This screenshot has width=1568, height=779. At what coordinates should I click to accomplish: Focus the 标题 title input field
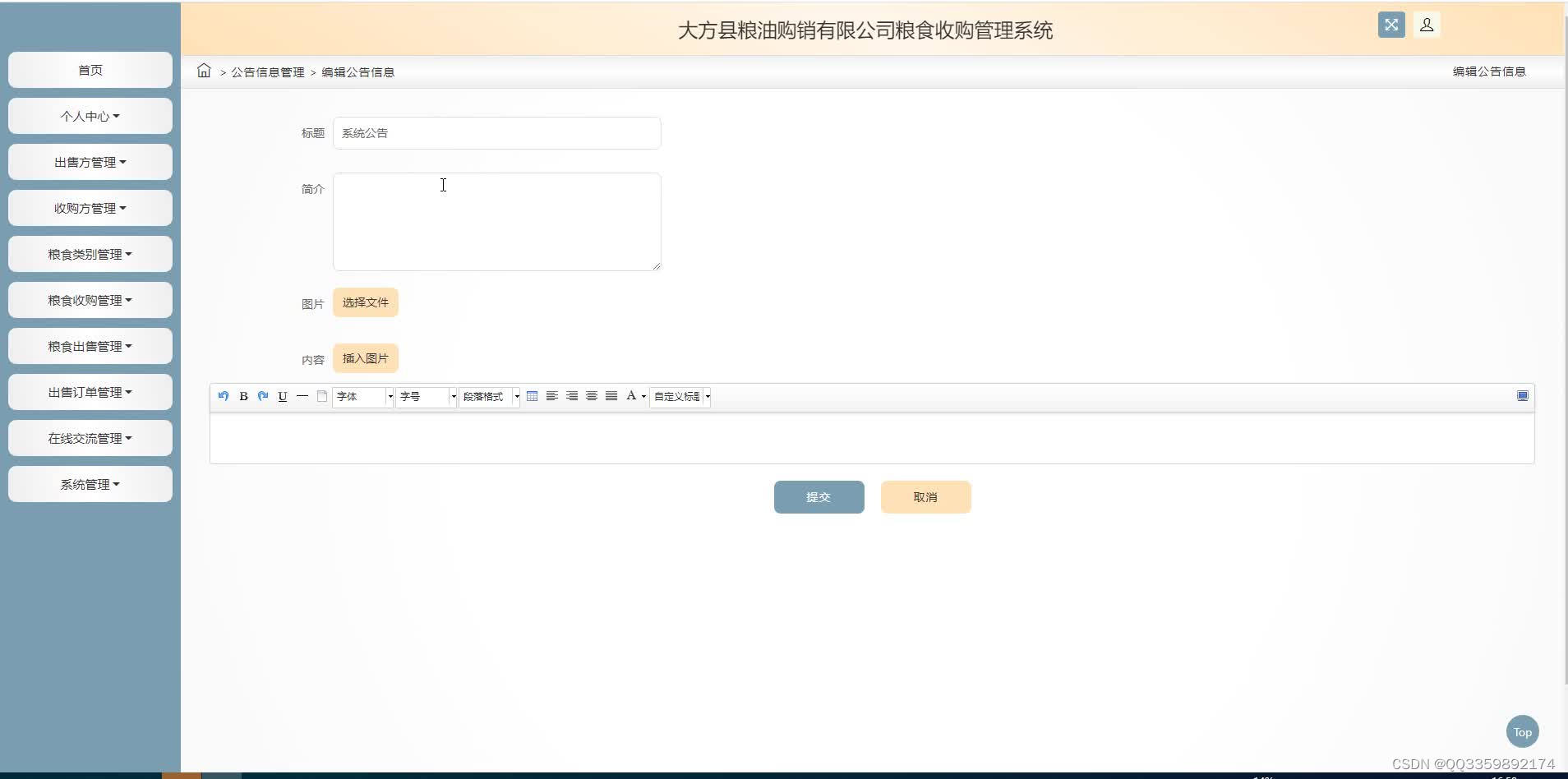497,133
